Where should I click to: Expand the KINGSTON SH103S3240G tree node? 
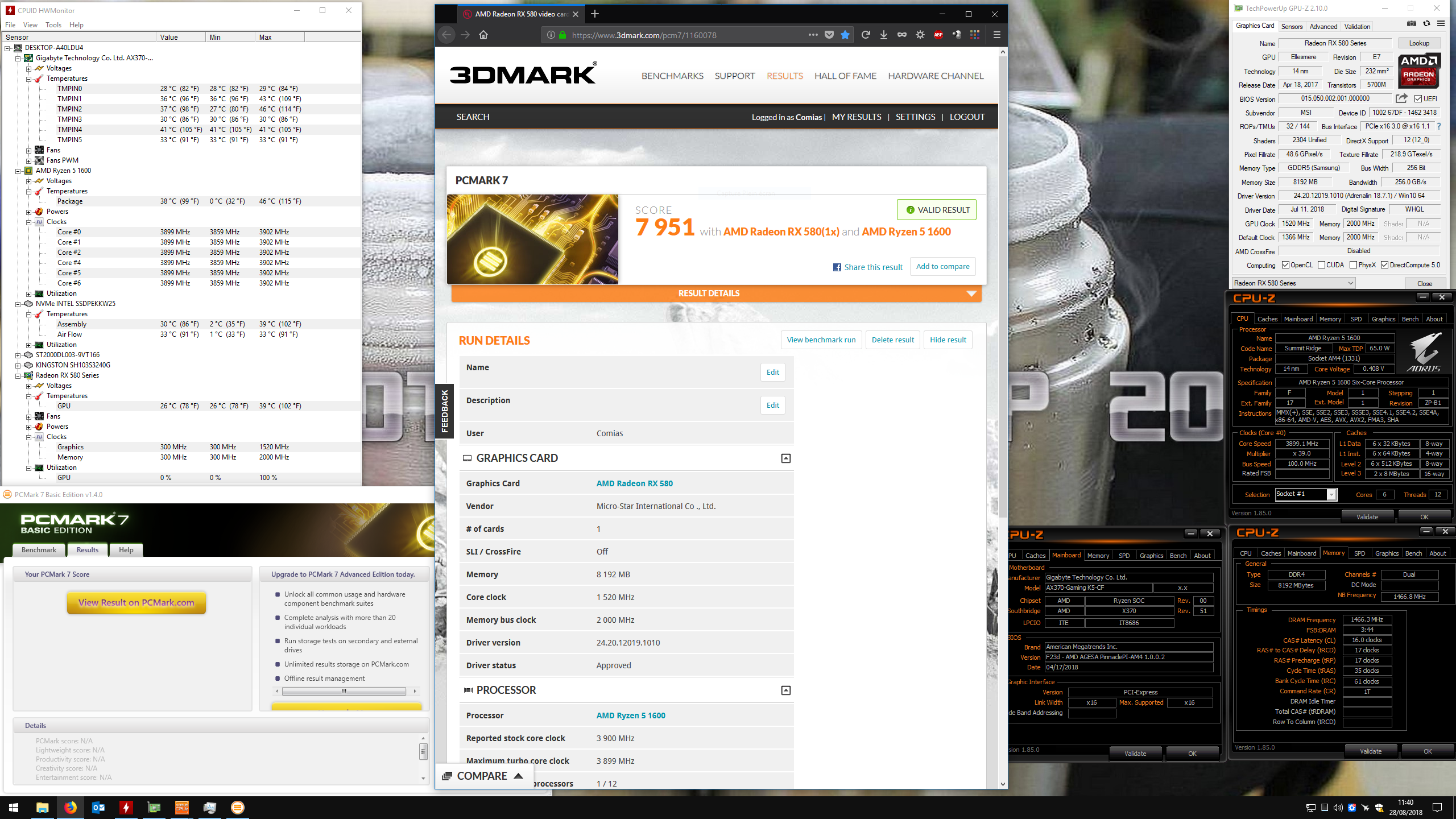pyautogui.click(x=18, y=365)
